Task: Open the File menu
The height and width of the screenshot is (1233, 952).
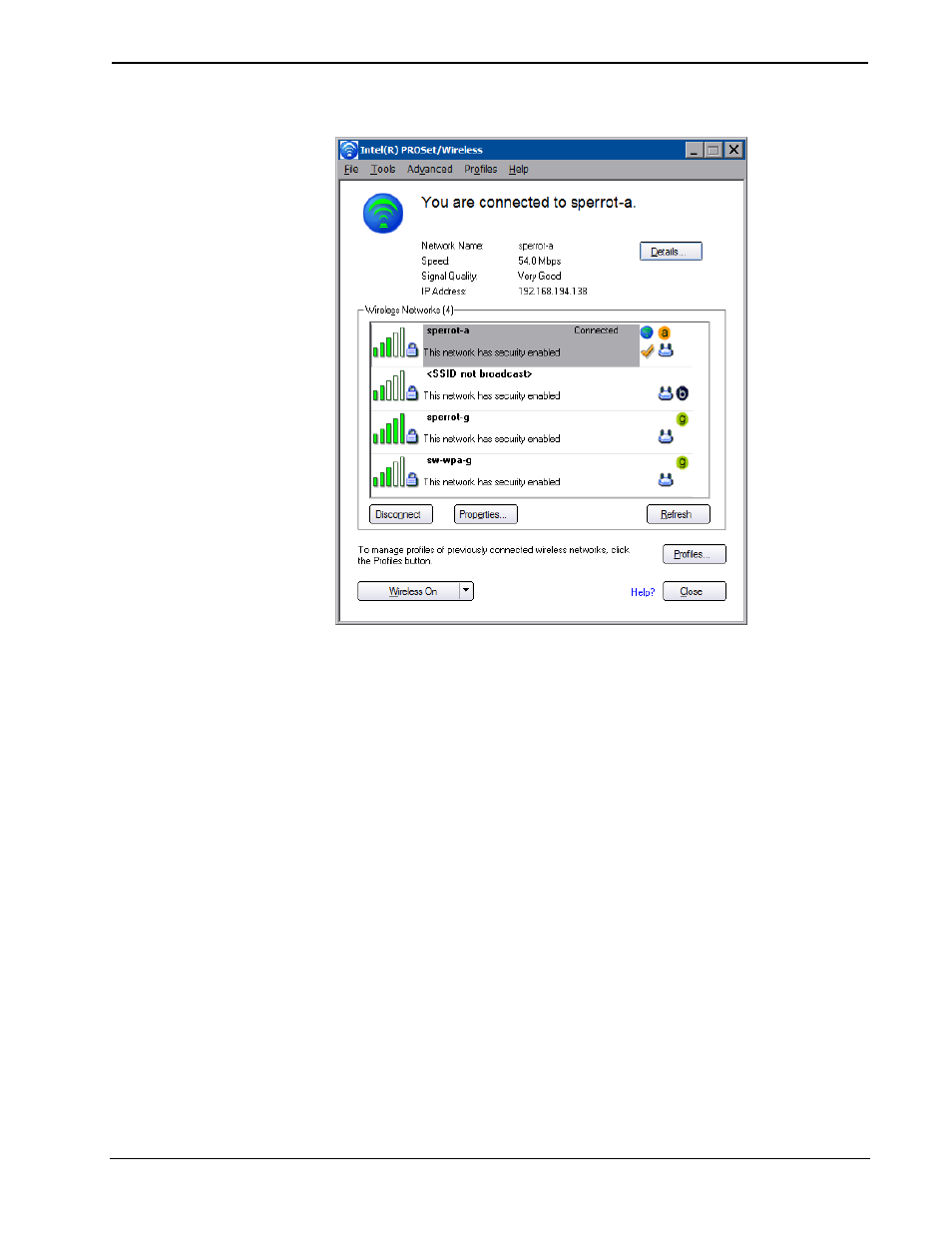Action: (351, 170)
